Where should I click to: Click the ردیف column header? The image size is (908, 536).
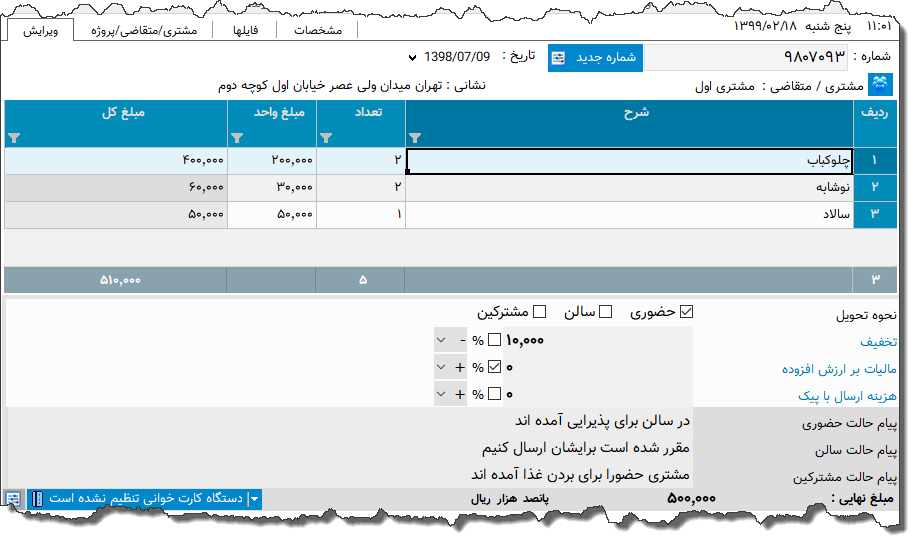[x=875, y=123]
